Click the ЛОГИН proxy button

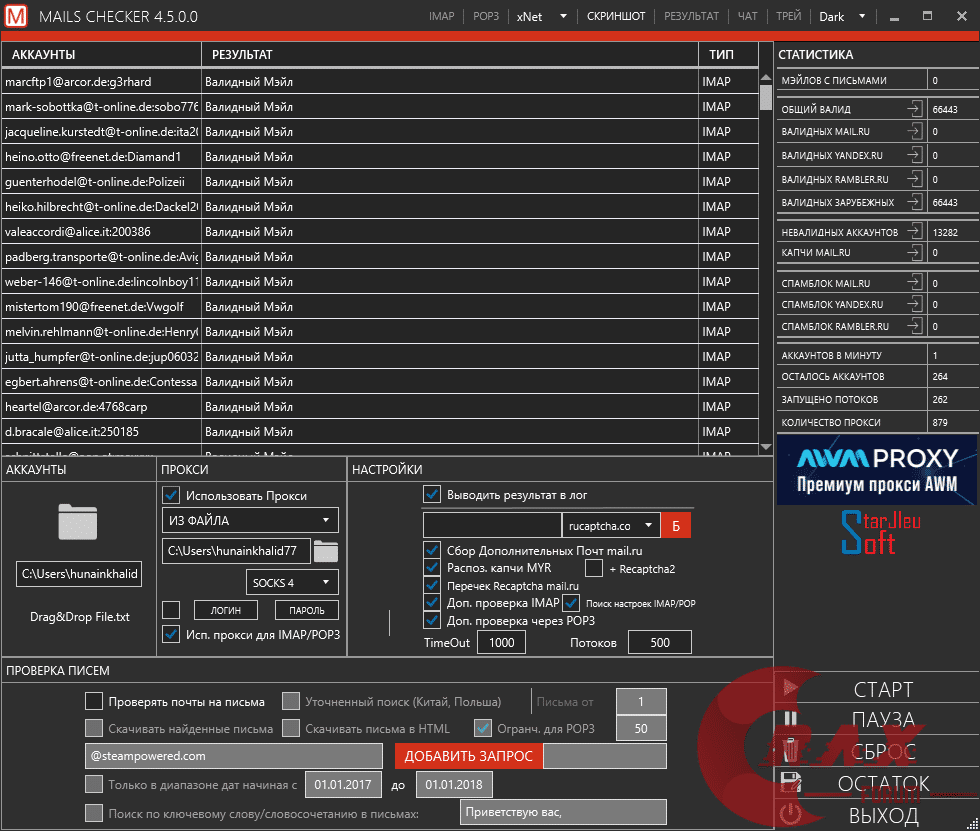click(x=225, y=610)
